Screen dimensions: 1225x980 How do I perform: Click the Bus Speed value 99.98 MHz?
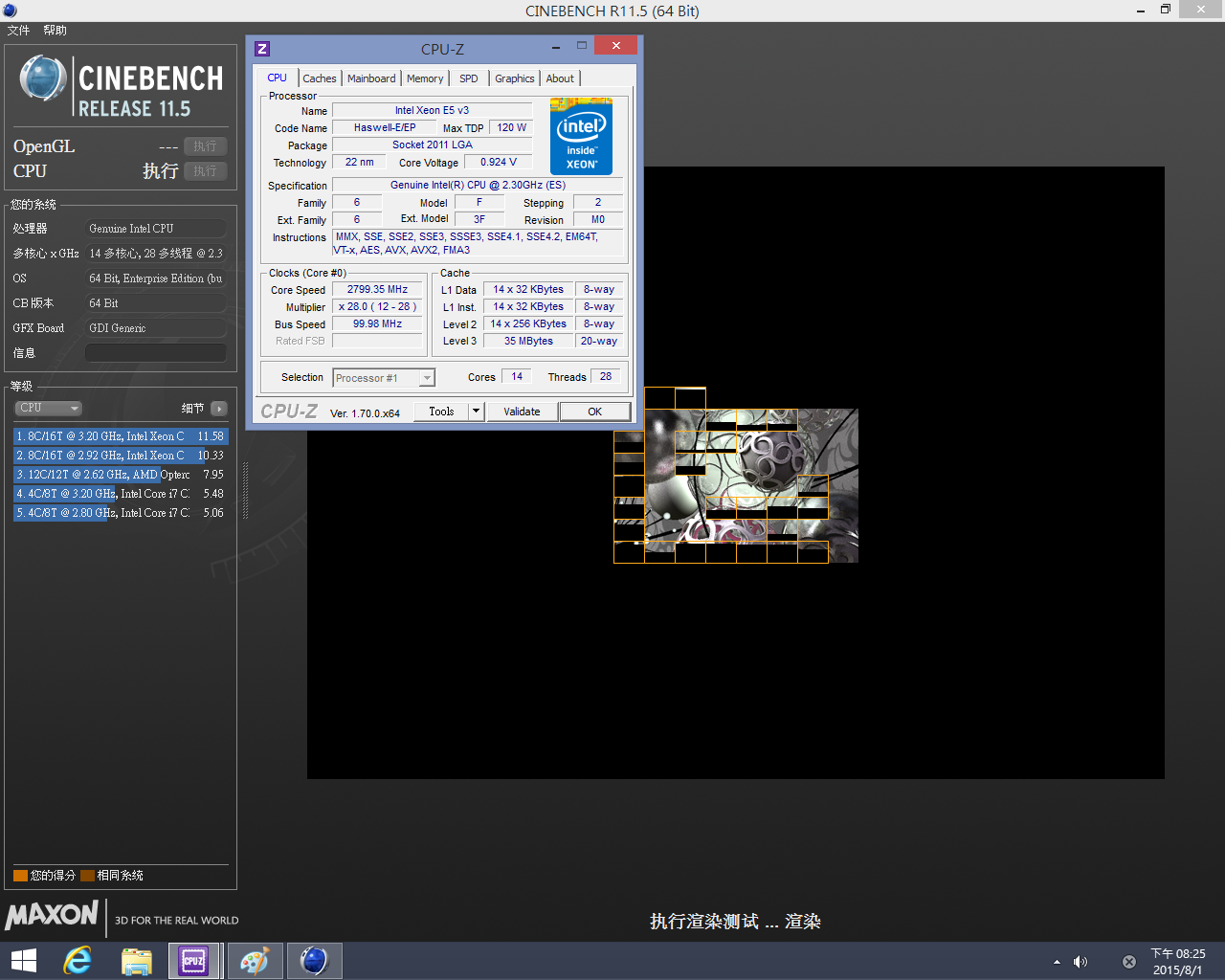377,323
